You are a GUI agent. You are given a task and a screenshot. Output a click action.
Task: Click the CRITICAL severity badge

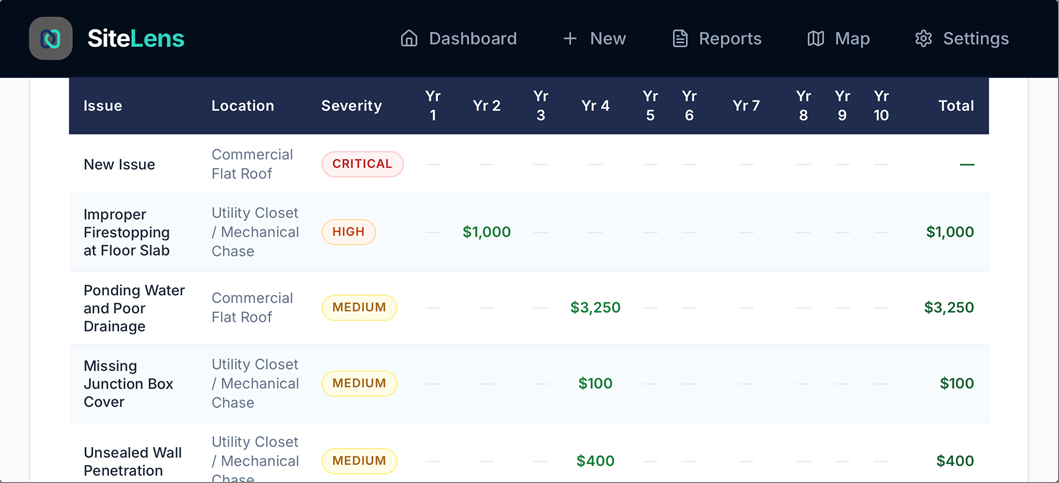tap(363, 164)
